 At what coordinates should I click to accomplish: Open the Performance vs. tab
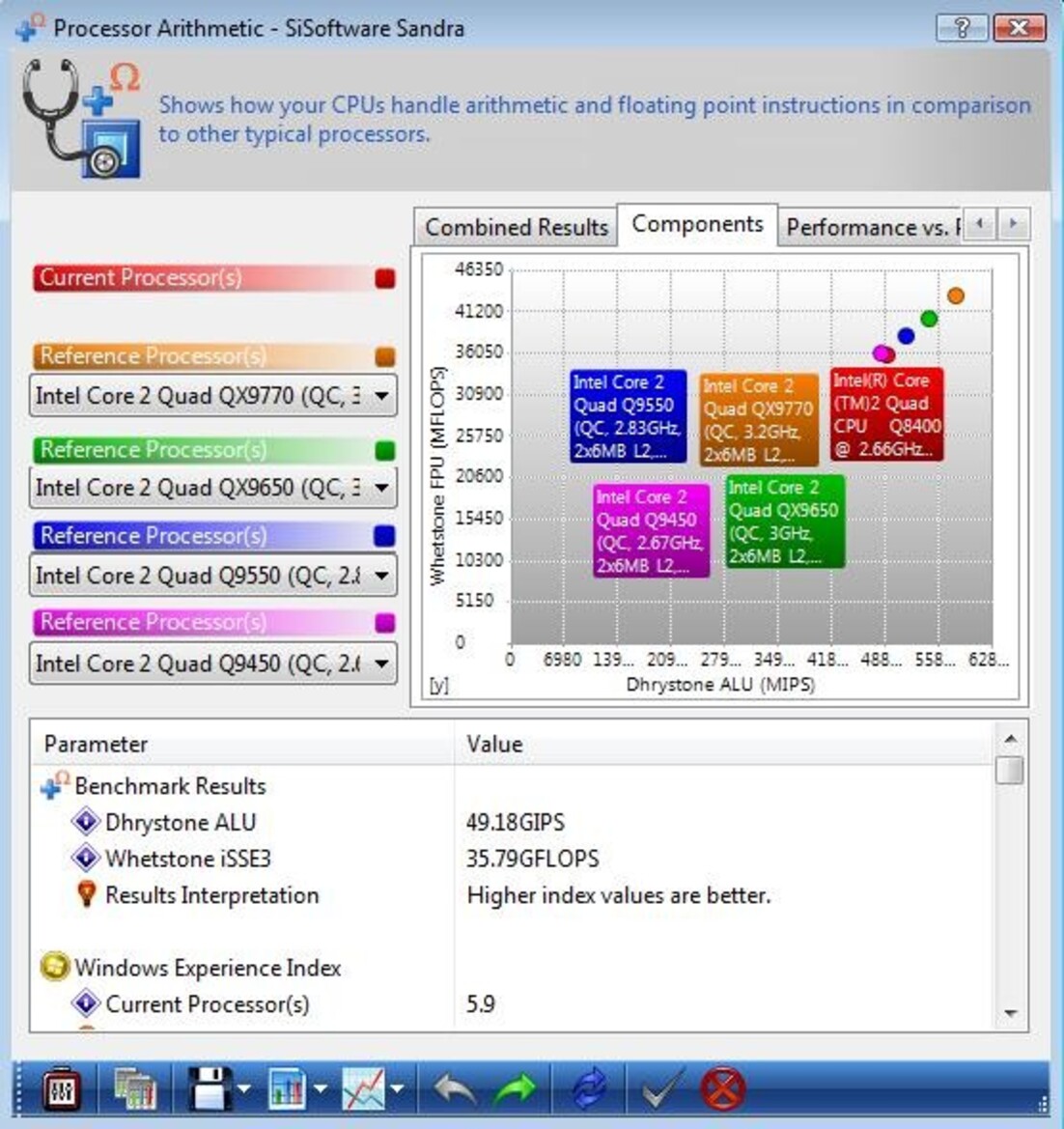coord(870,227)
